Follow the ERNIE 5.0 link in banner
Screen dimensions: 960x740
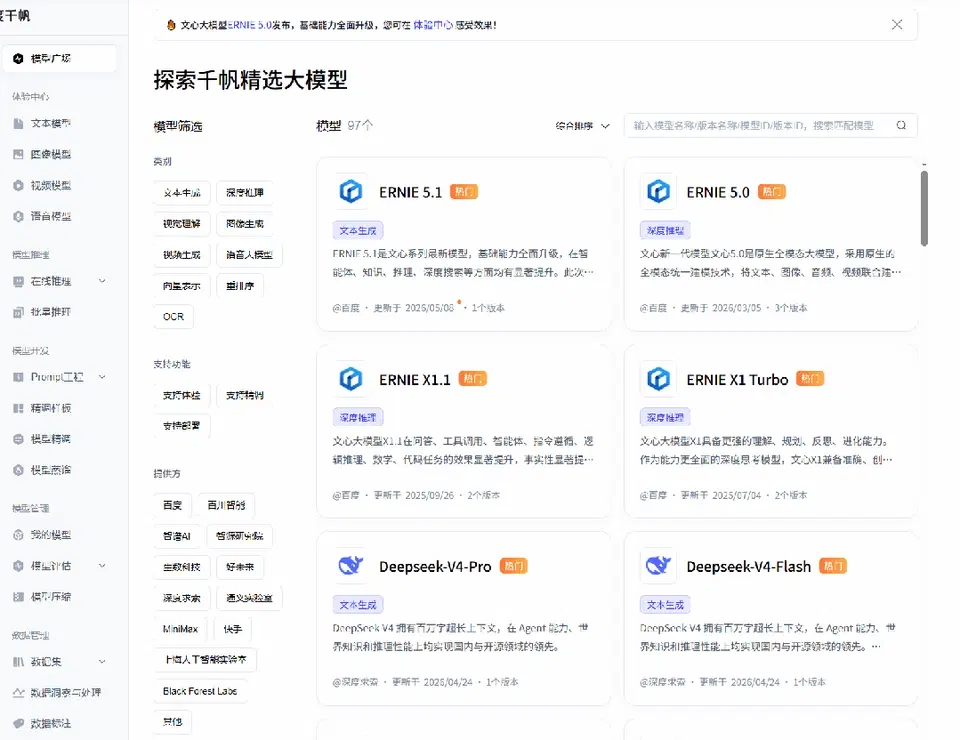click(250, 25)
